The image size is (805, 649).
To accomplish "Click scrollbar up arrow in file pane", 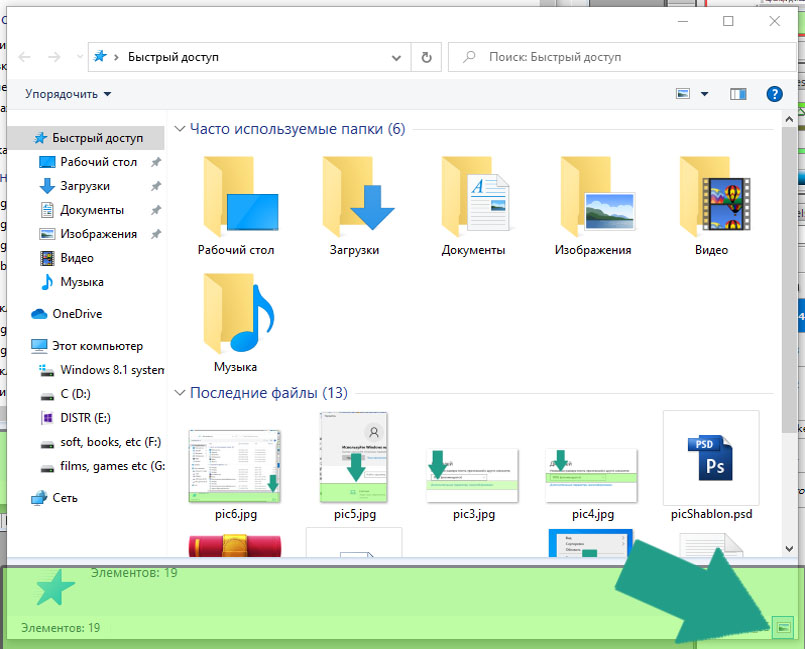I will click(789, 119).
